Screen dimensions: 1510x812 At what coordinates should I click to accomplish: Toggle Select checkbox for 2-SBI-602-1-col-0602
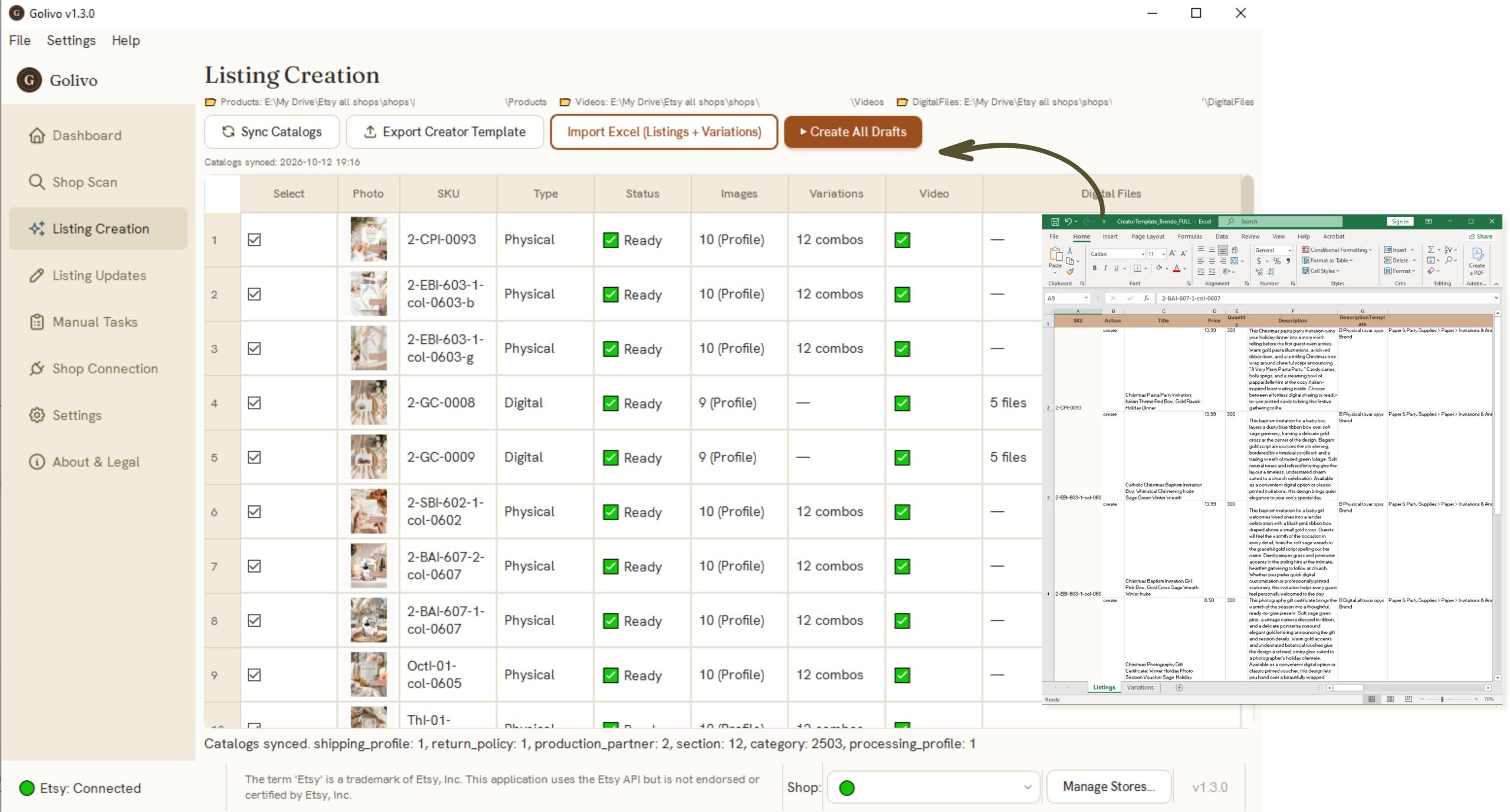(x=254, y=512)
